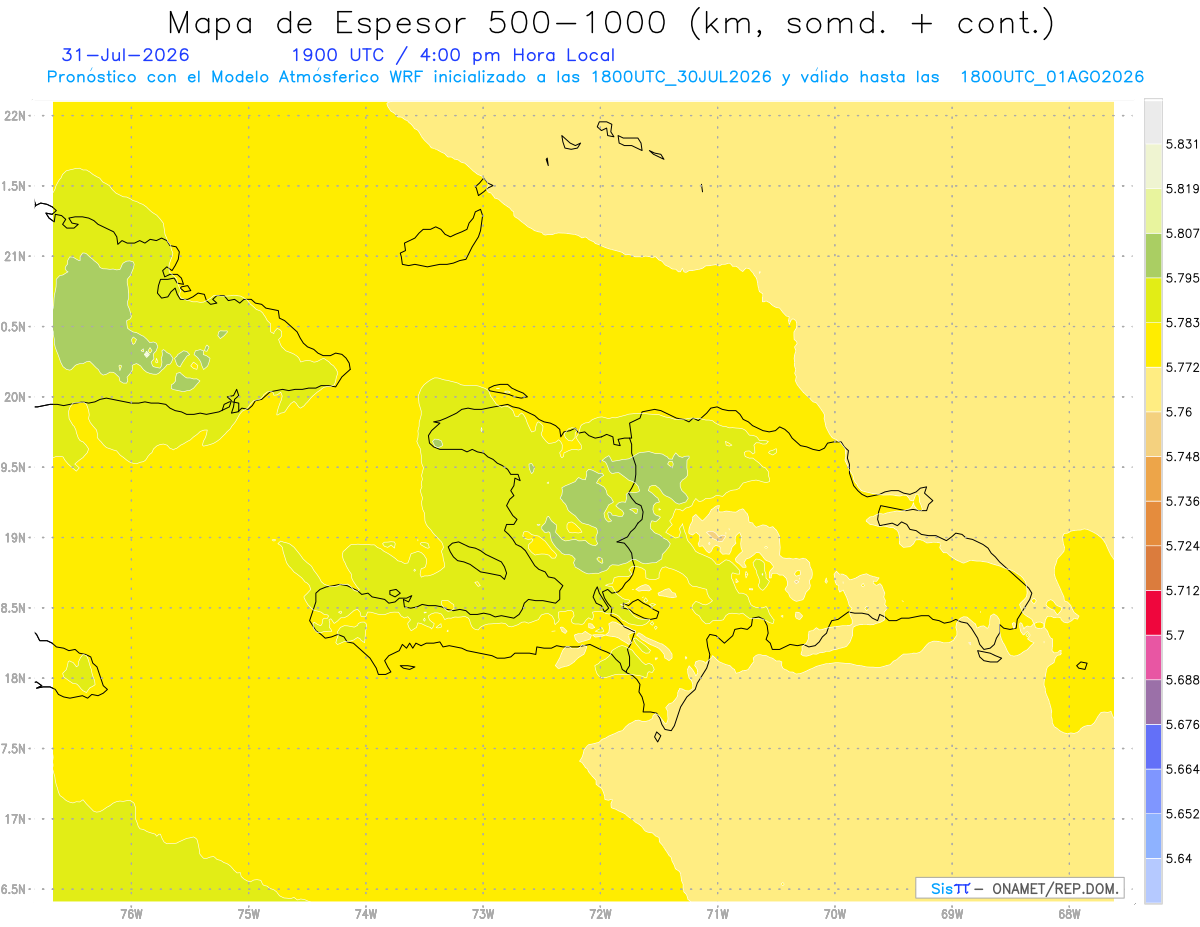Select the blue legend swatch between 5.664 and 5.676
Image resolution: width=1200 pixels, height=927 pixels.
pyautogui.click(x=1153, y=746)
